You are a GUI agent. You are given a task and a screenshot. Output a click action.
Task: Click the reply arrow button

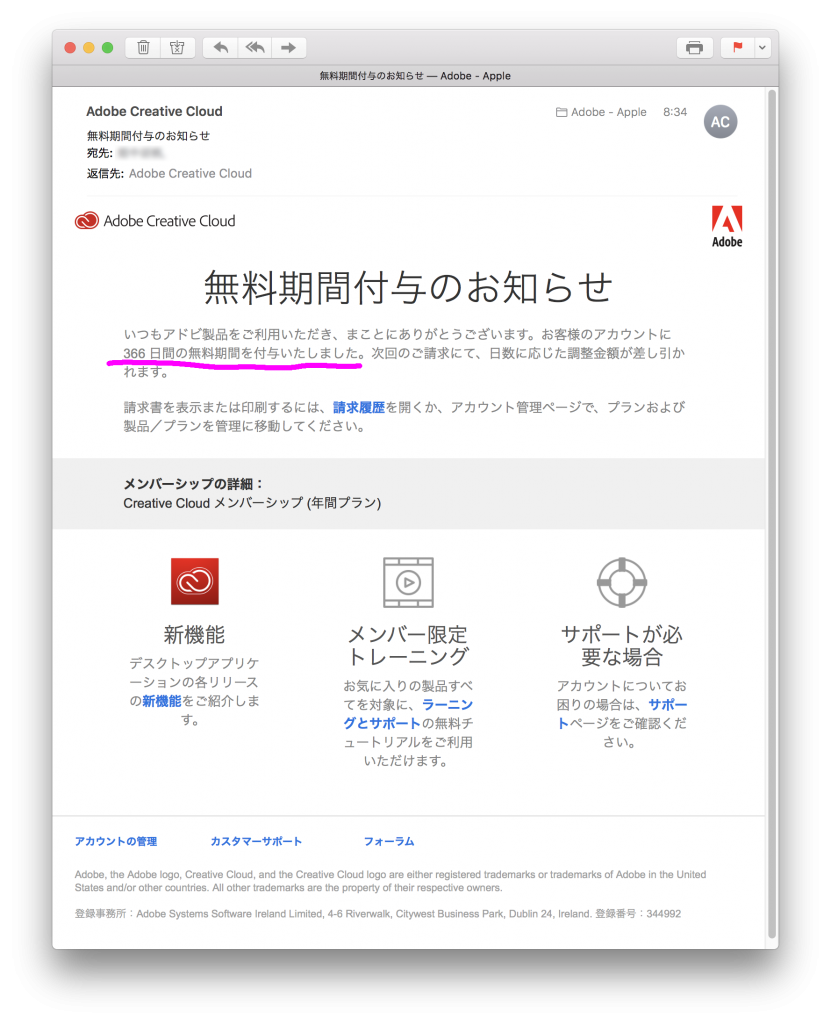[220, 48]
